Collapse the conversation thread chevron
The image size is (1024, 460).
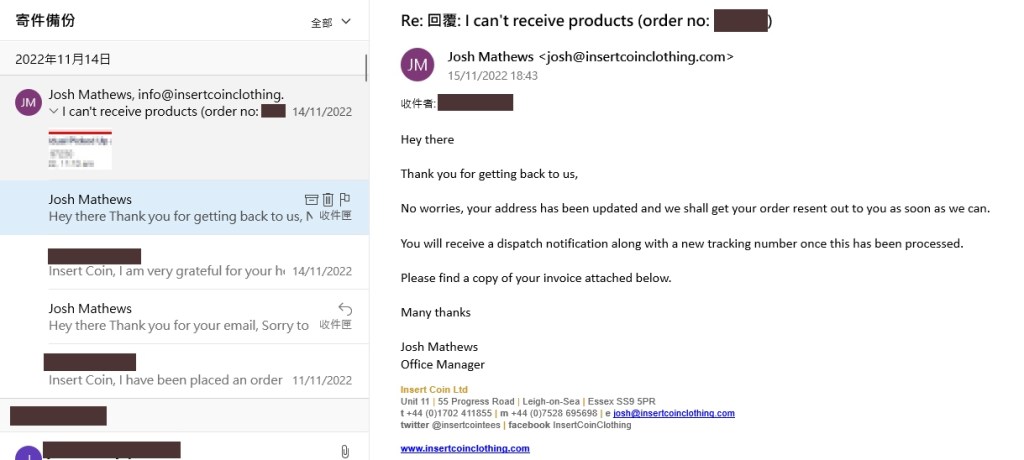[x=54, y=112]
